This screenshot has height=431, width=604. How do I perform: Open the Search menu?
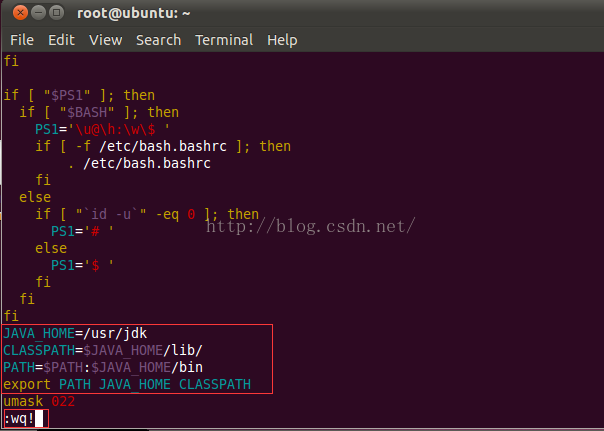pyautogui.click(x=158, y=40)
